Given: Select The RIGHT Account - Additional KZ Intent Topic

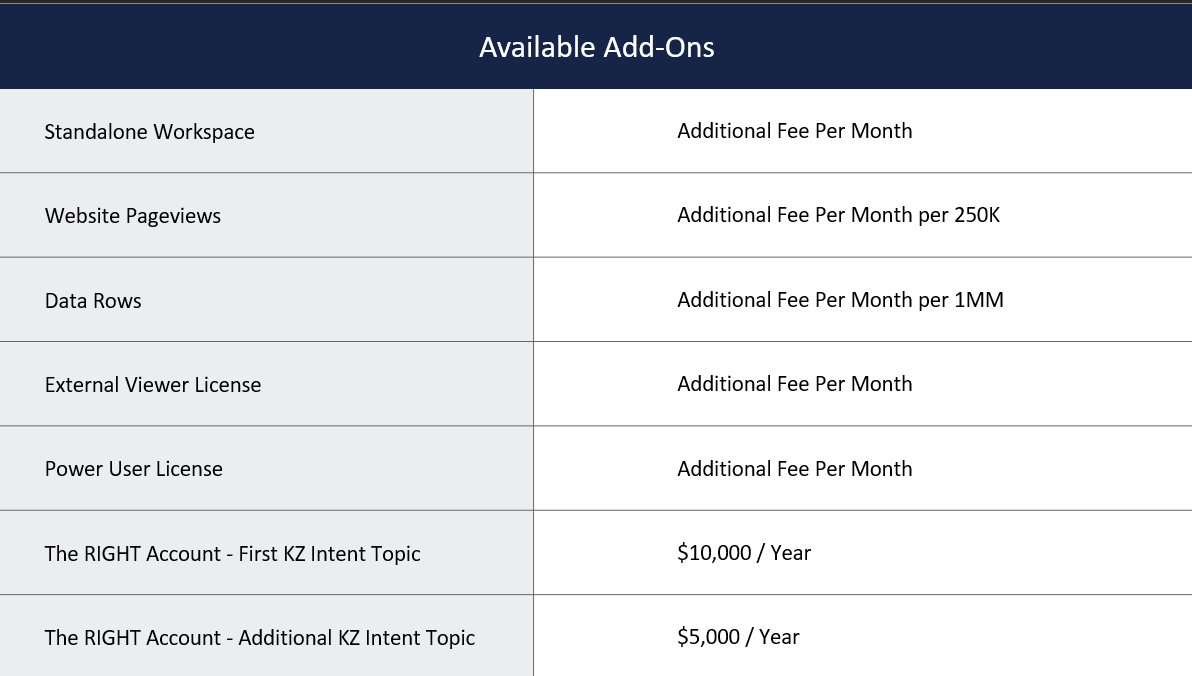Looking at the screenshot, I should (260, 638).
